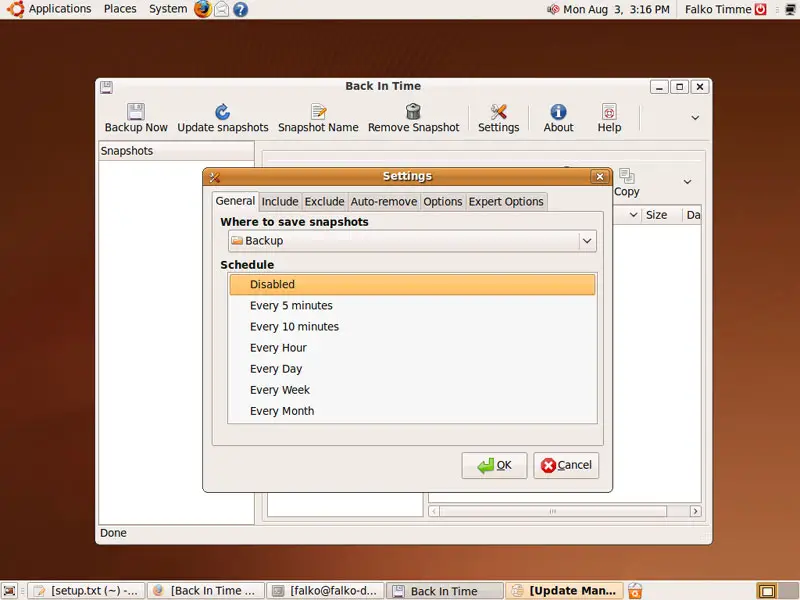Switch to setup.txt taskbar window
Screen dimensions: 800x600
86,591
